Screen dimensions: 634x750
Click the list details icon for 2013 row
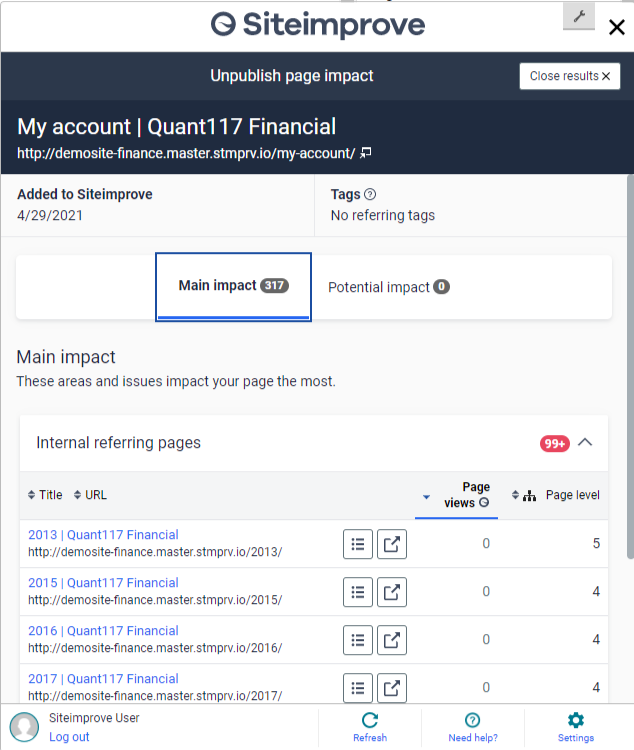tap(358, 544)
